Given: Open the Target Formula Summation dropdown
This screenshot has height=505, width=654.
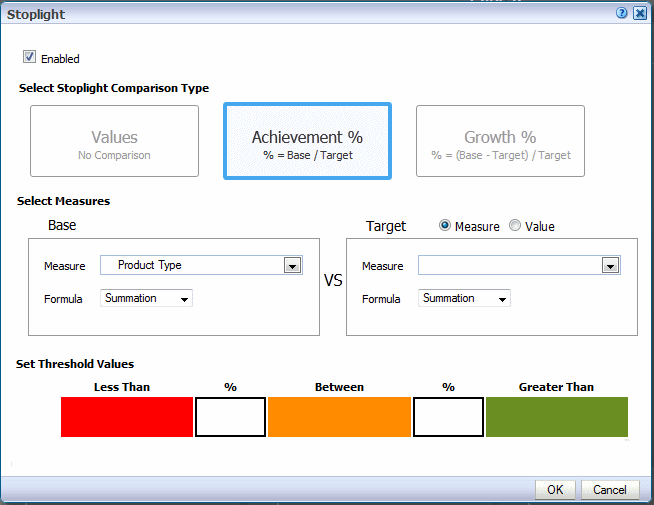Looking at the screenshot, I should pyautogui.click(x=464, y=298).
